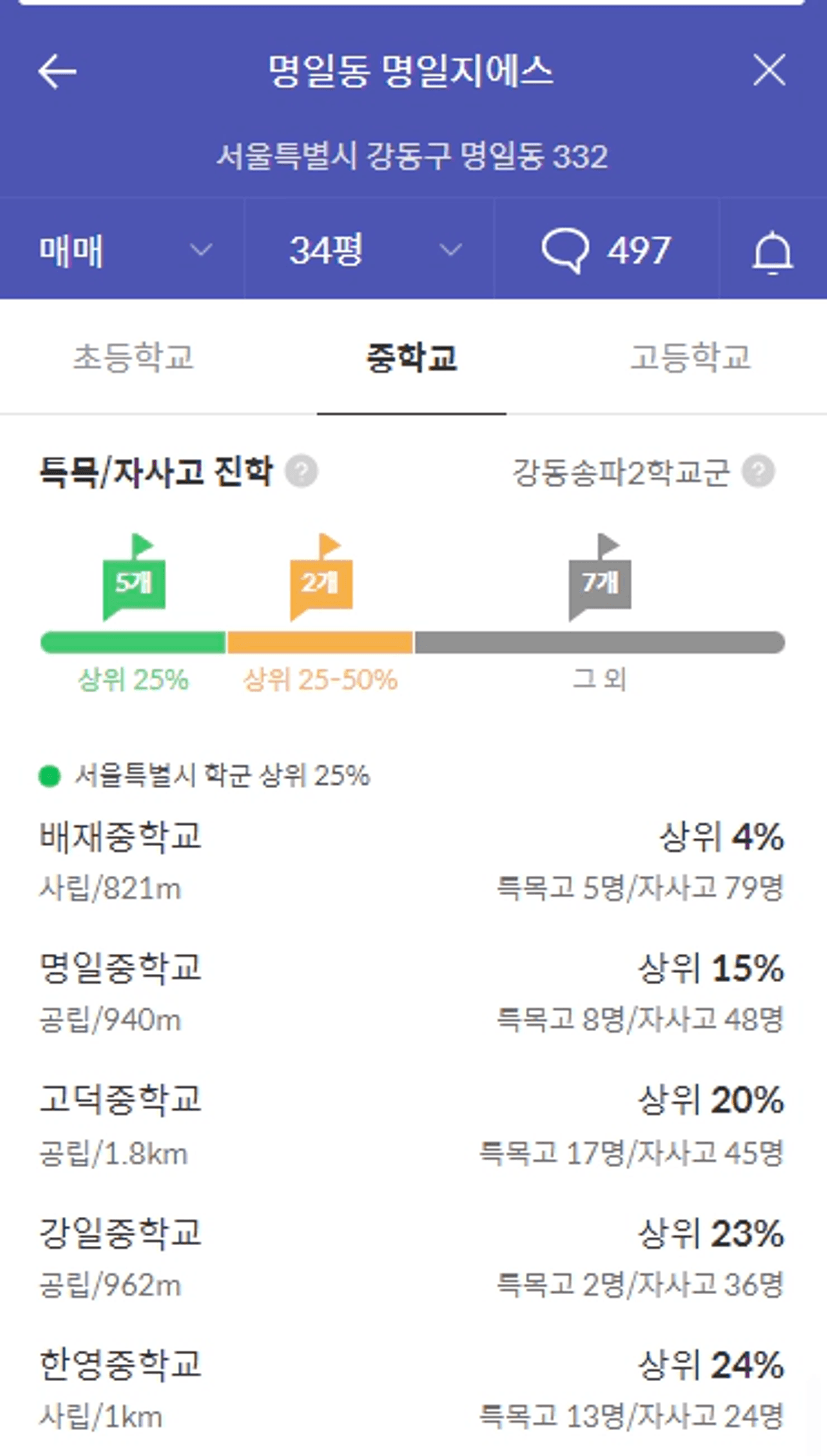The image size is (827, 1456).
Task: Open 명일중학교 school entry
Action: pos(412,992)
